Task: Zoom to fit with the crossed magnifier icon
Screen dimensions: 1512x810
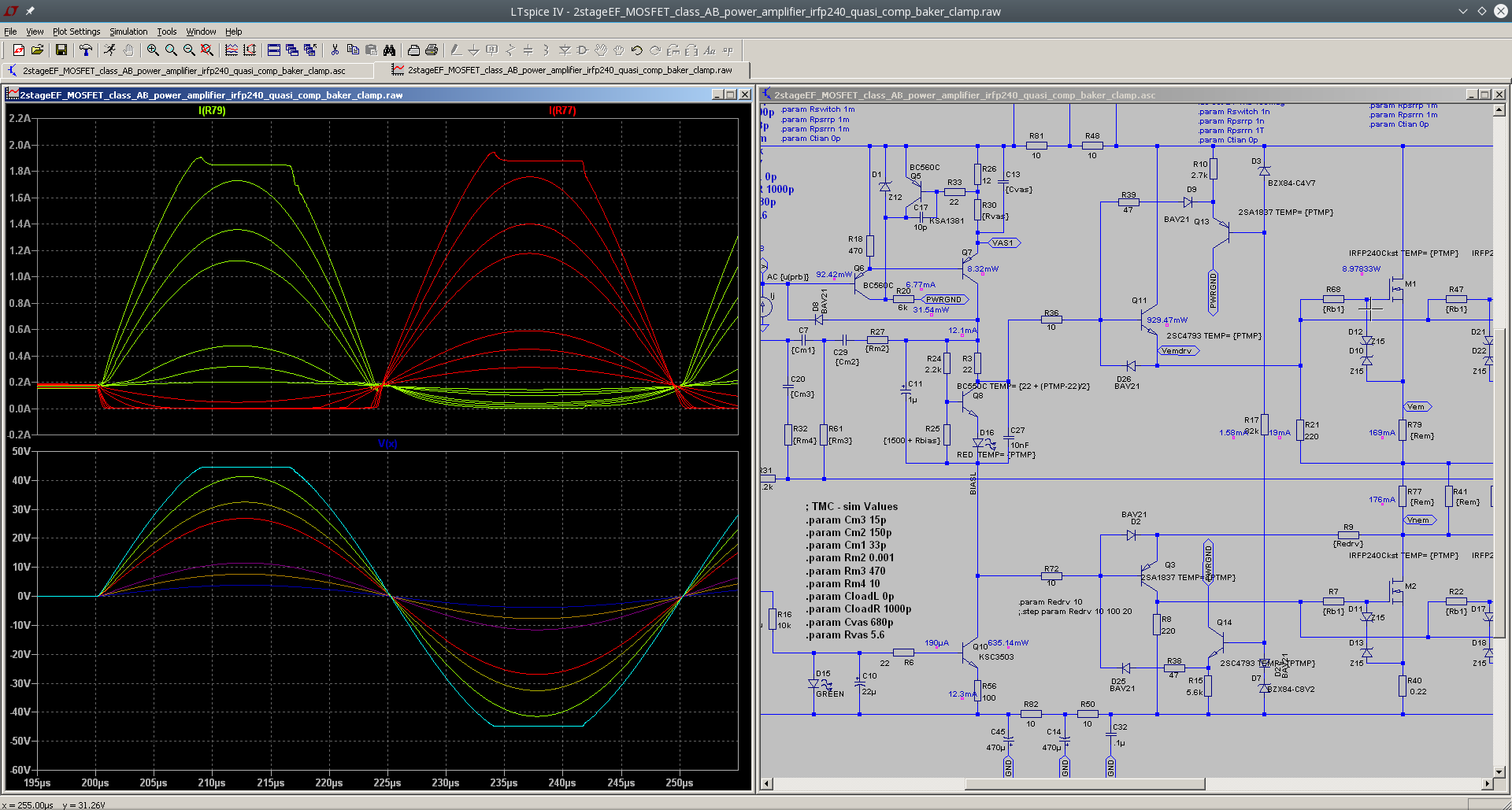Action: [x=207, y=50]
